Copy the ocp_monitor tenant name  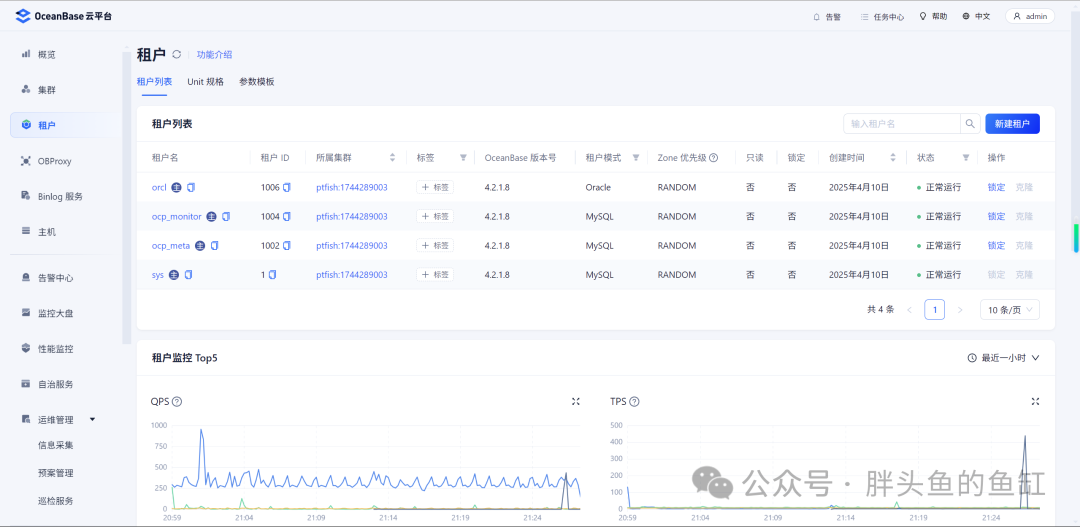226,216
